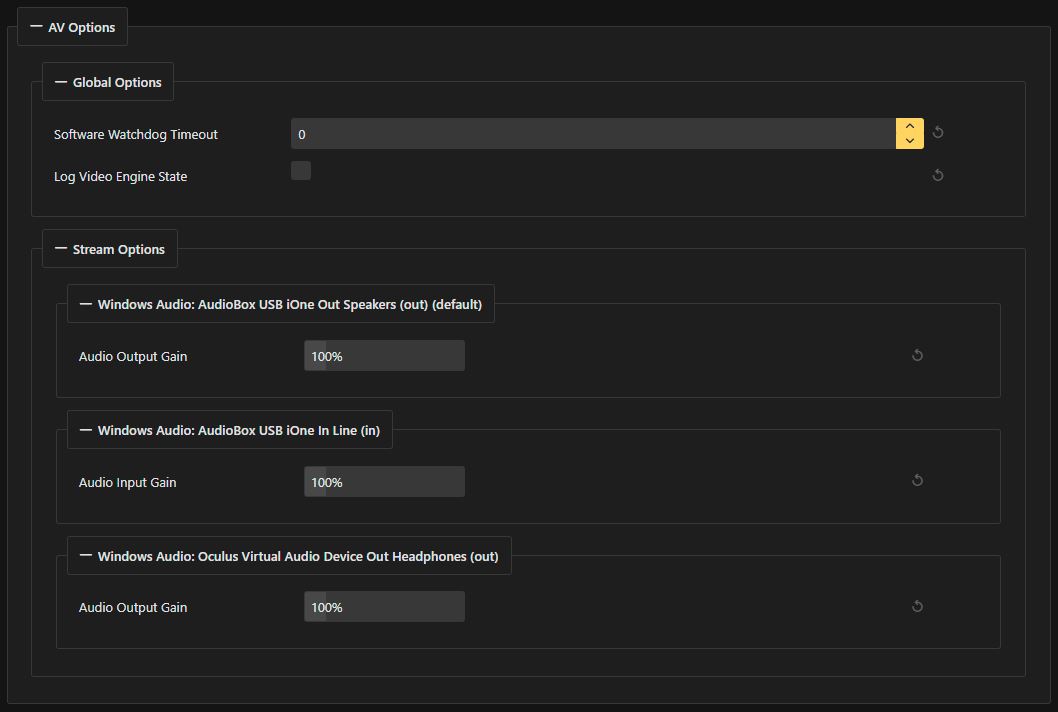Click the Software Watchdog Timeout label
1058x712 pixels.
(x=136, y=135)
